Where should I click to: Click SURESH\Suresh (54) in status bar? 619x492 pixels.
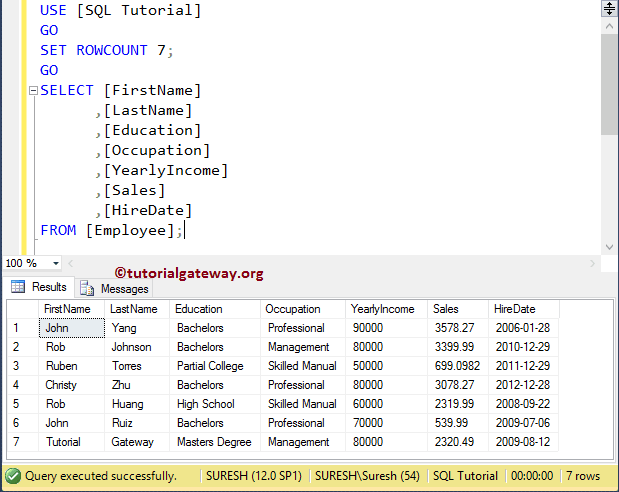pos(367,476)
